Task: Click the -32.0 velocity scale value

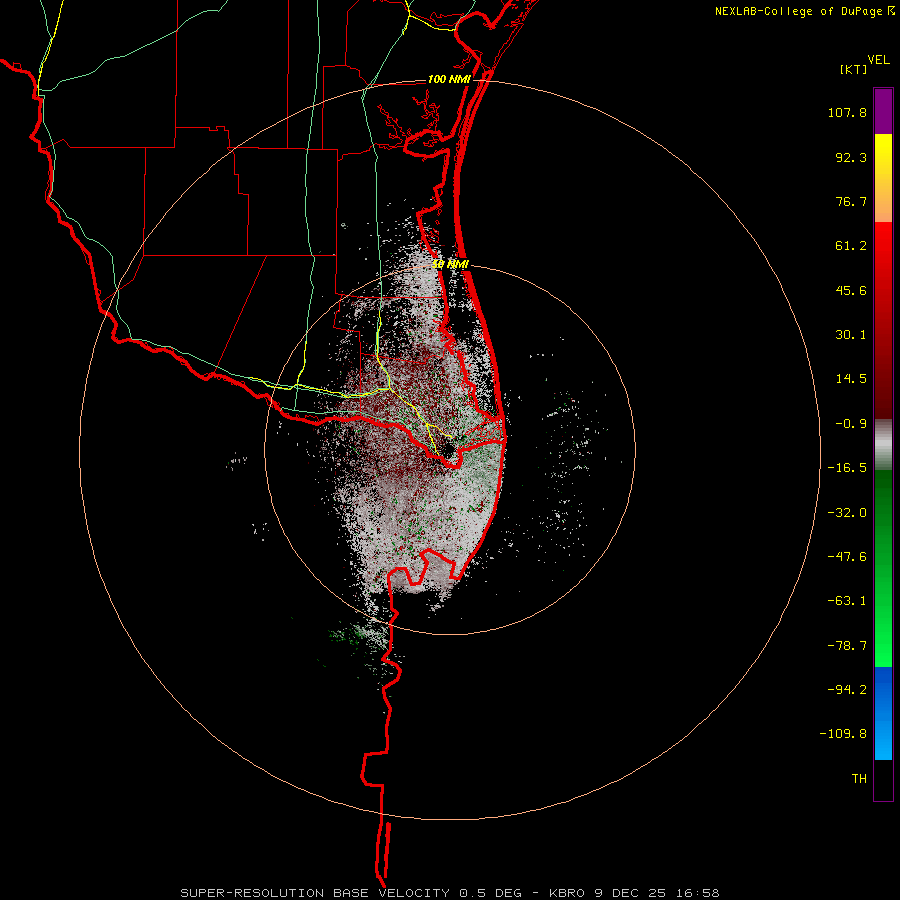Action: point(847,513)
